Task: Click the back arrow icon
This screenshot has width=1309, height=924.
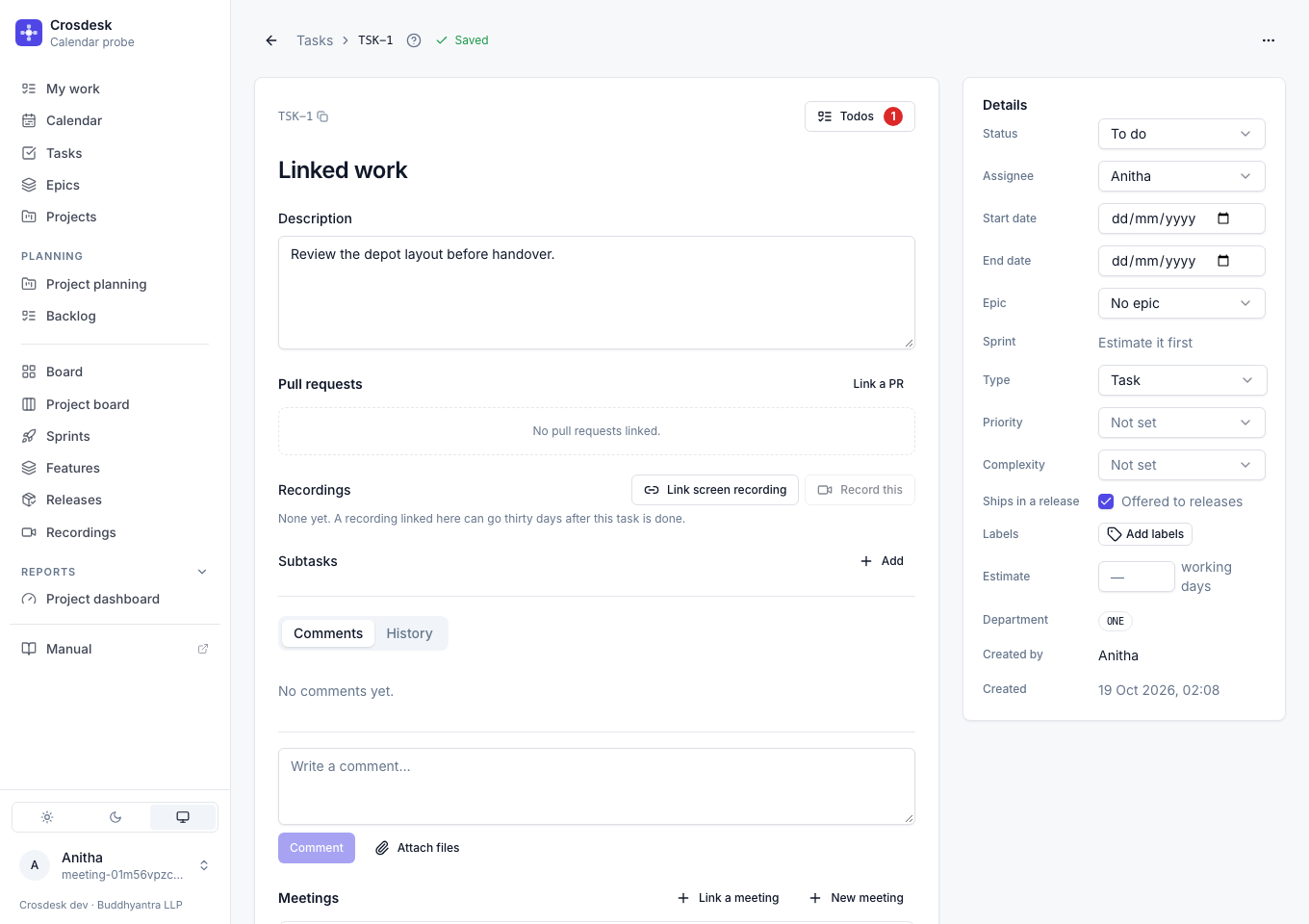Action: pyautogui.click(x=271, y=40)
